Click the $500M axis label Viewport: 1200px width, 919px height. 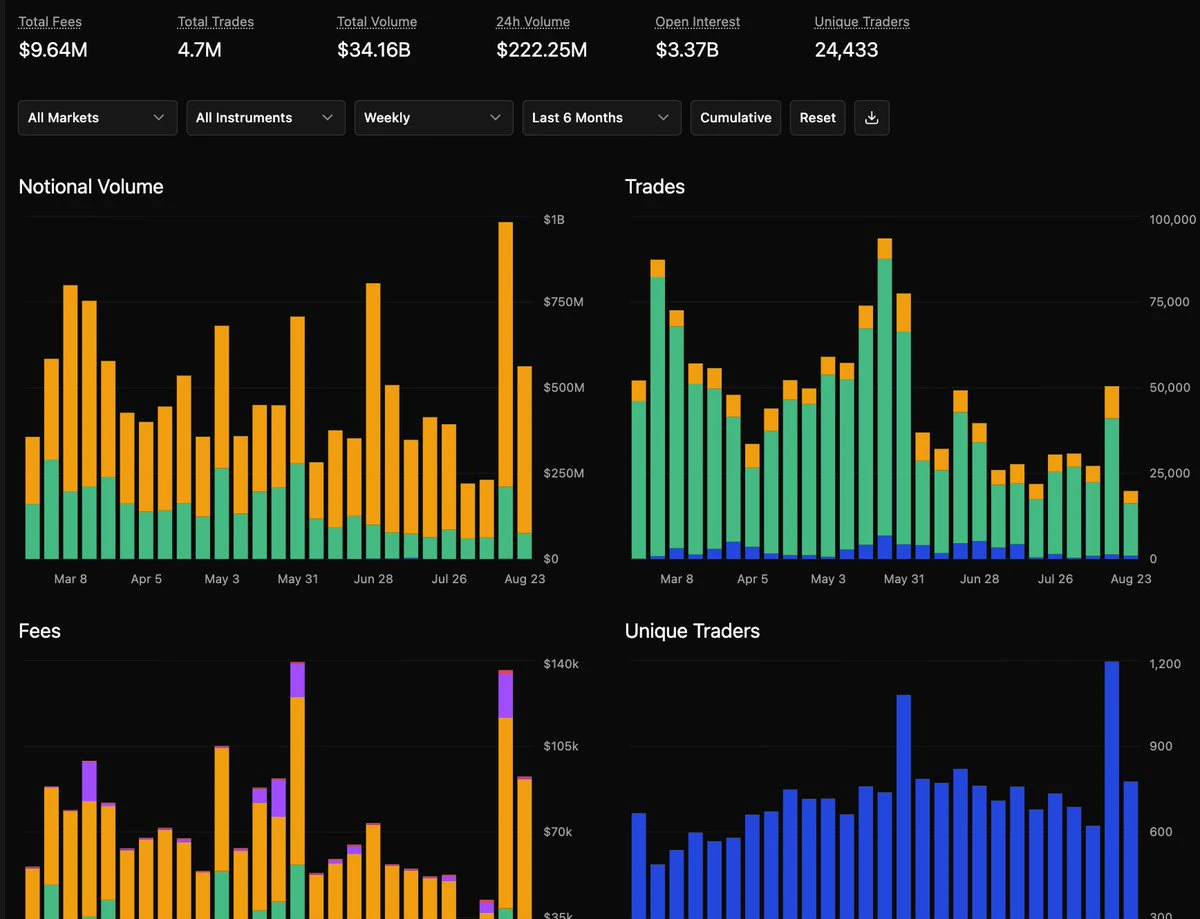[563, 387]
